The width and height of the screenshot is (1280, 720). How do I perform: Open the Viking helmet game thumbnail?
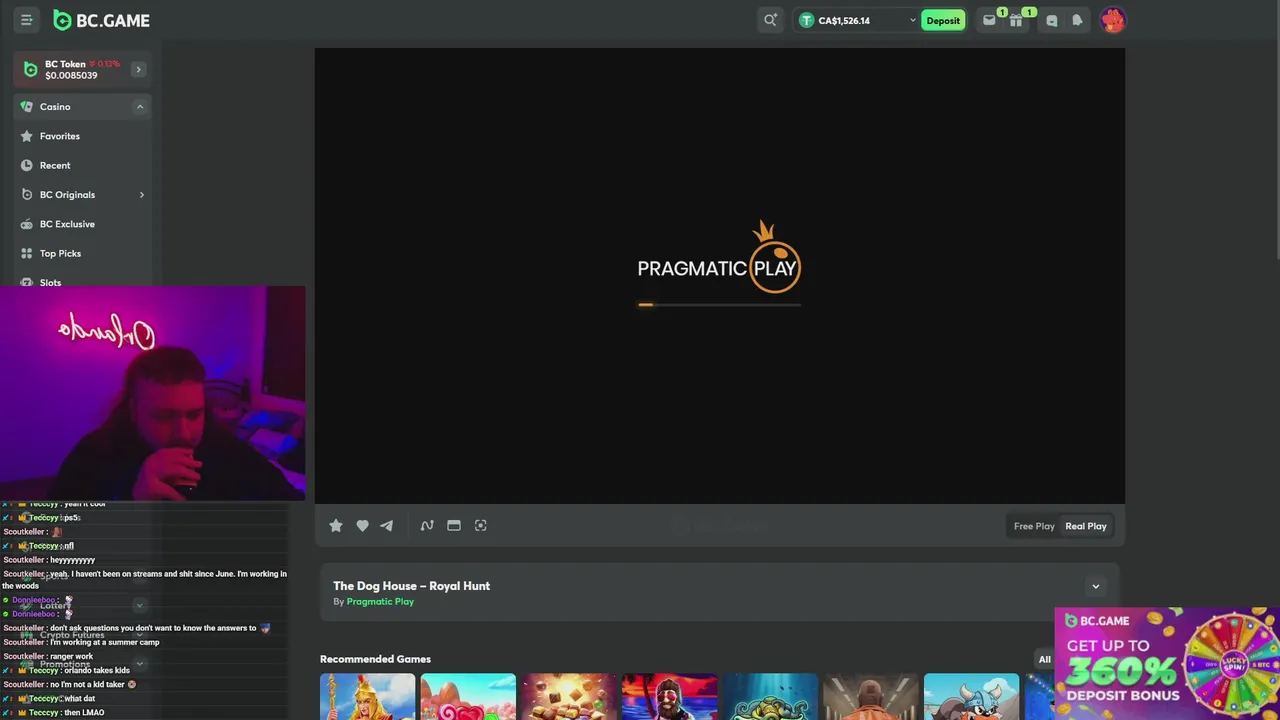971,696
